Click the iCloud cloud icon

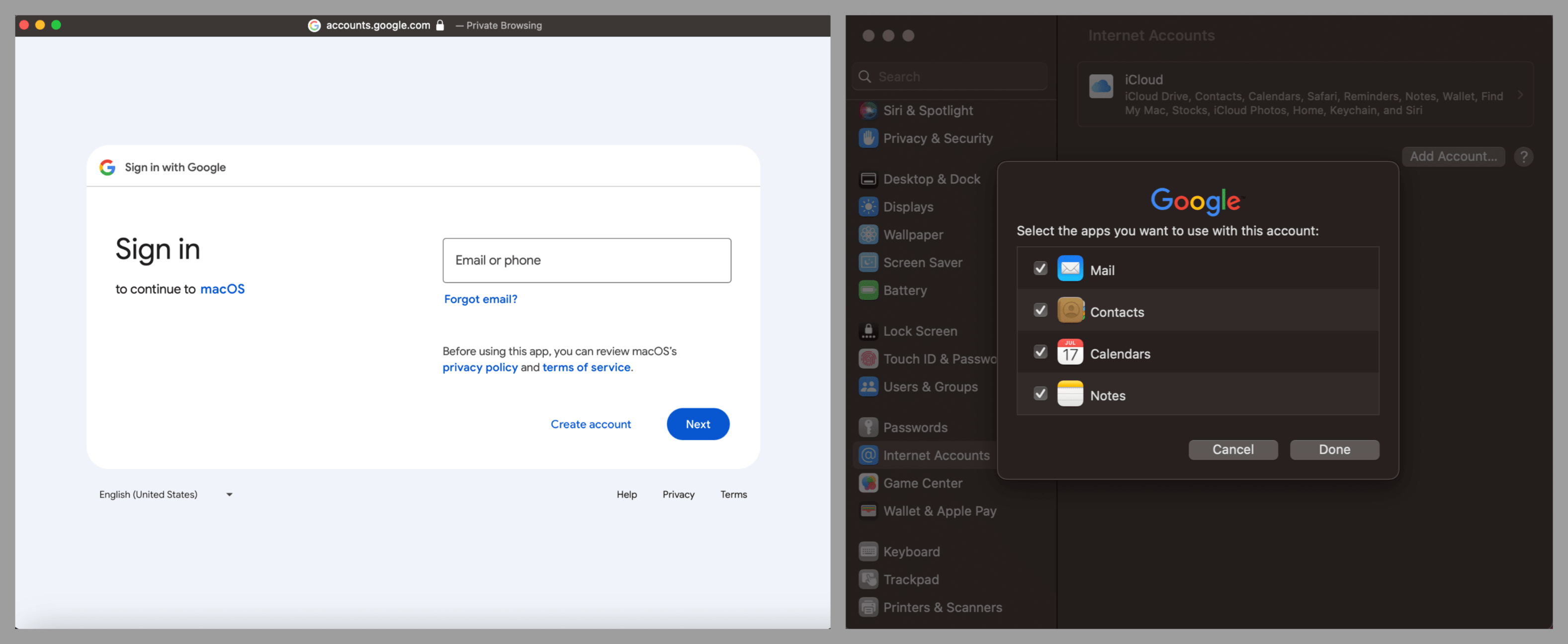(1101, 87)
